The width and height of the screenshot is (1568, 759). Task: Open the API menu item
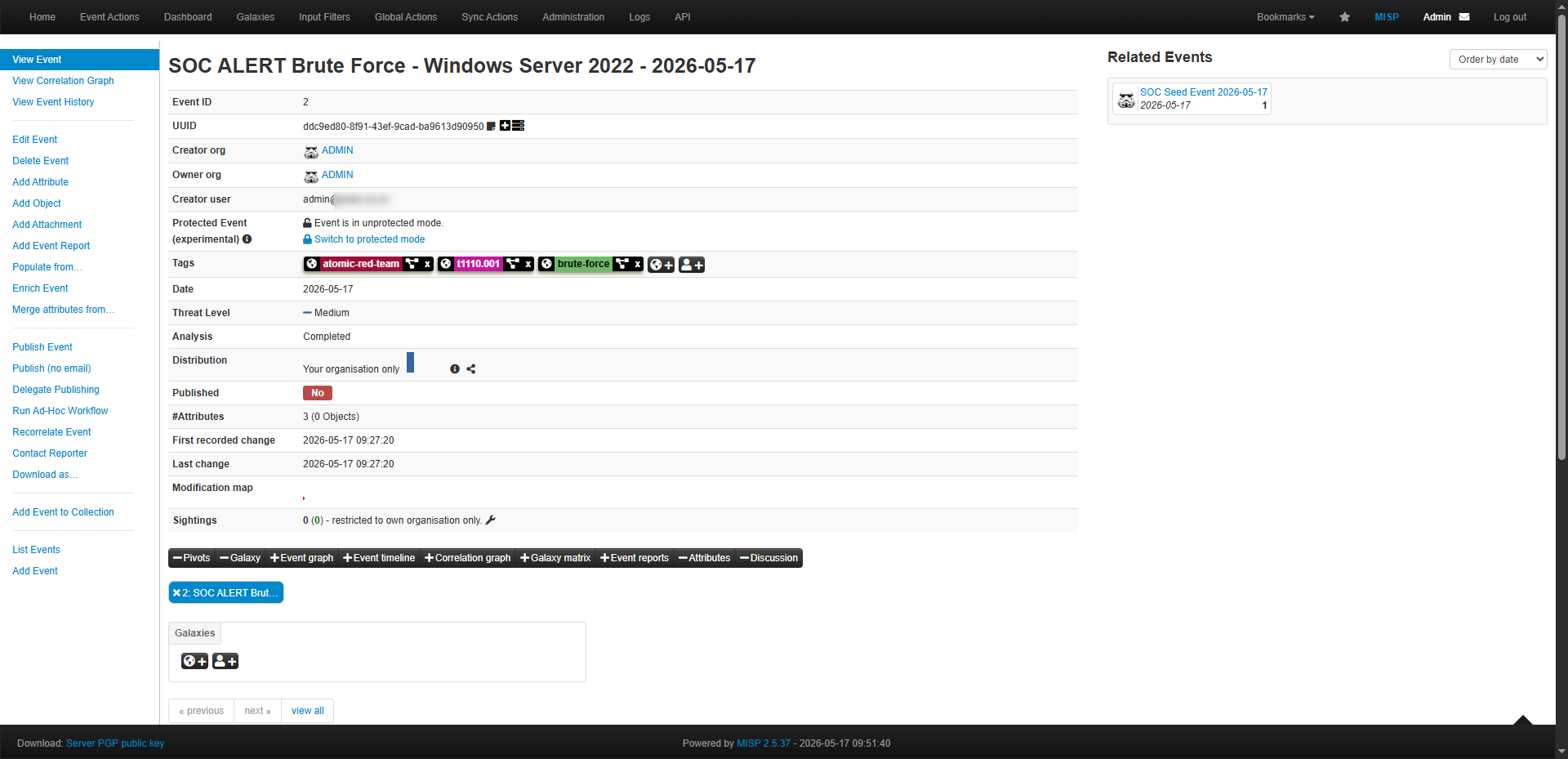(x=683, y=17)
